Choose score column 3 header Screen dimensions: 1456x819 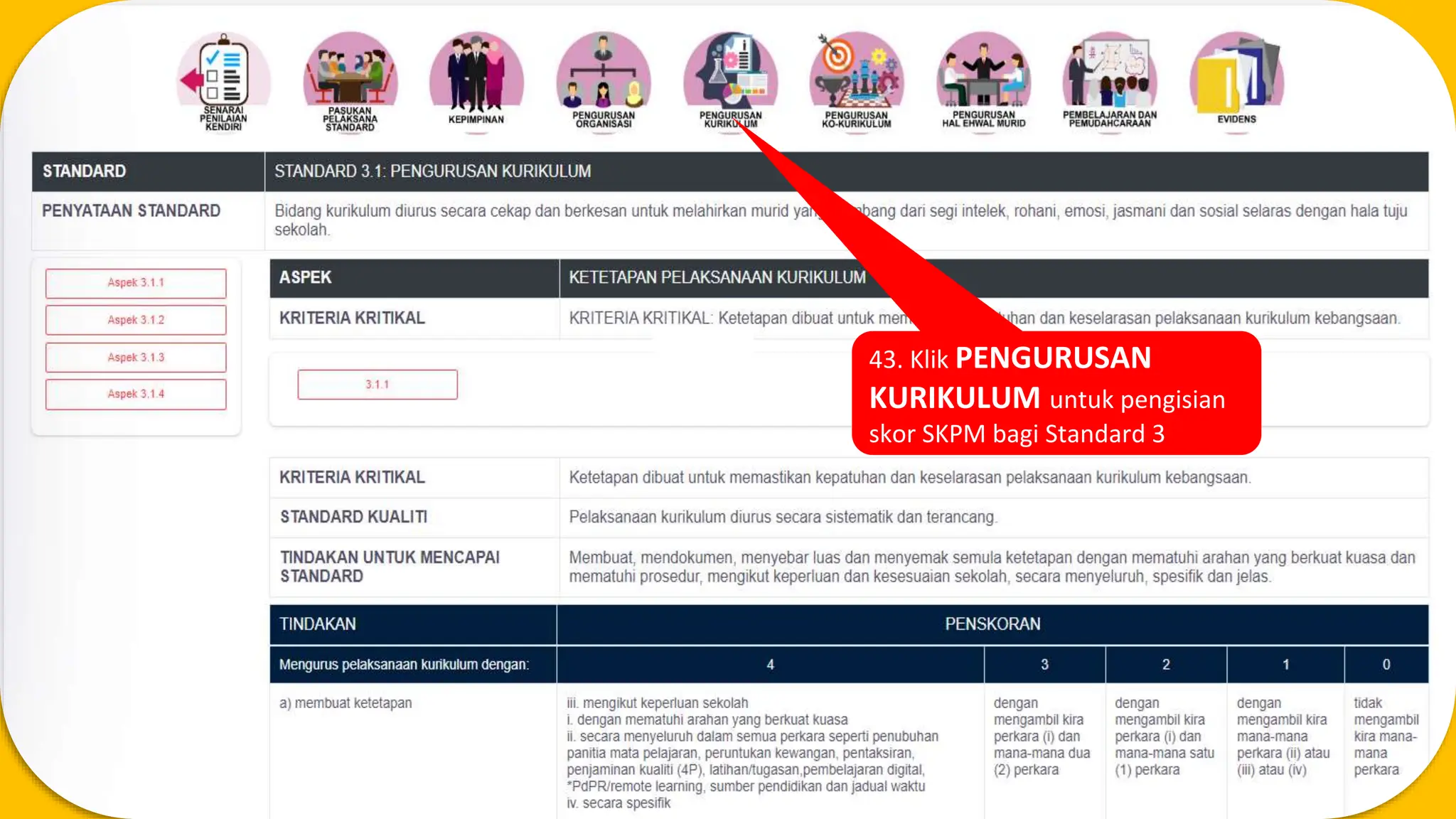[1044, 664]
